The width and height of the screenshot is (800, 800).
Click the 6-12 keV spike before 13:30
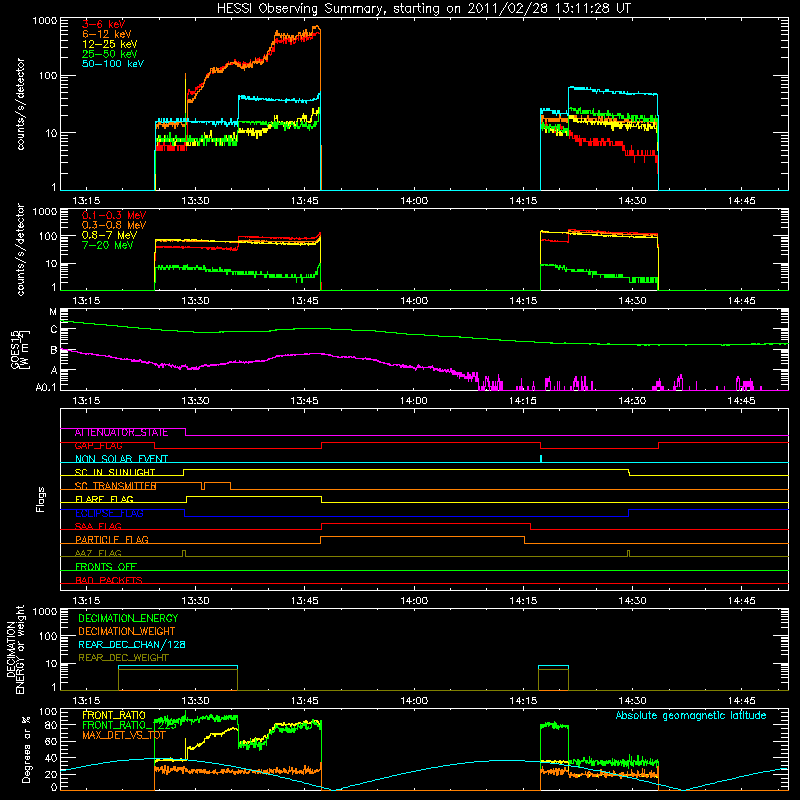(x=186, y=97)
